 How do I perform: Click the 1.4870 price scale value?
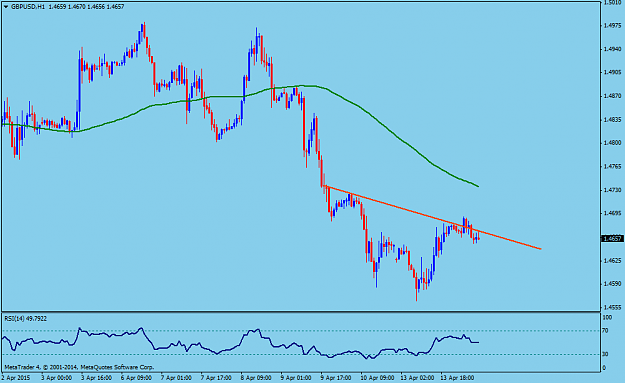tap(612, 96)
